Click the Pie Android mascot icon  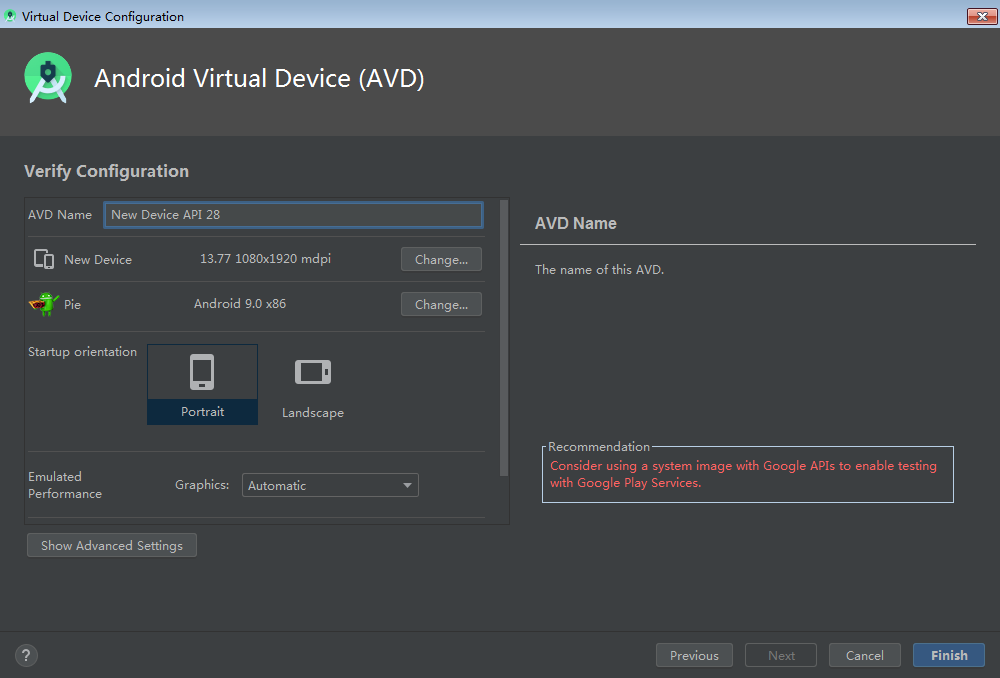(43, 304)
